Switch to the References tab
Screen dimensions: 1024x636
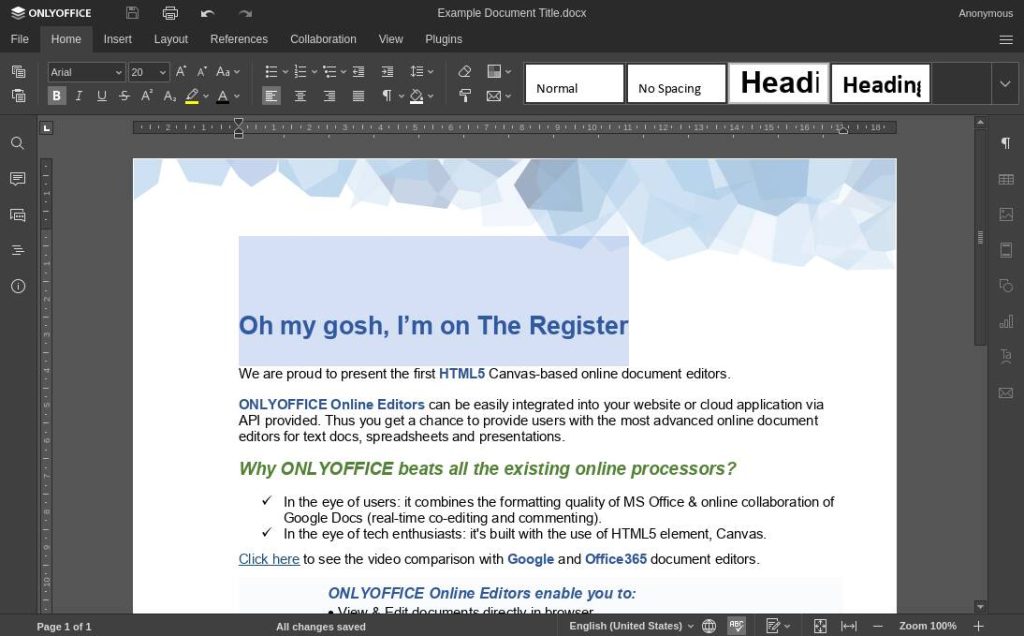239,39
